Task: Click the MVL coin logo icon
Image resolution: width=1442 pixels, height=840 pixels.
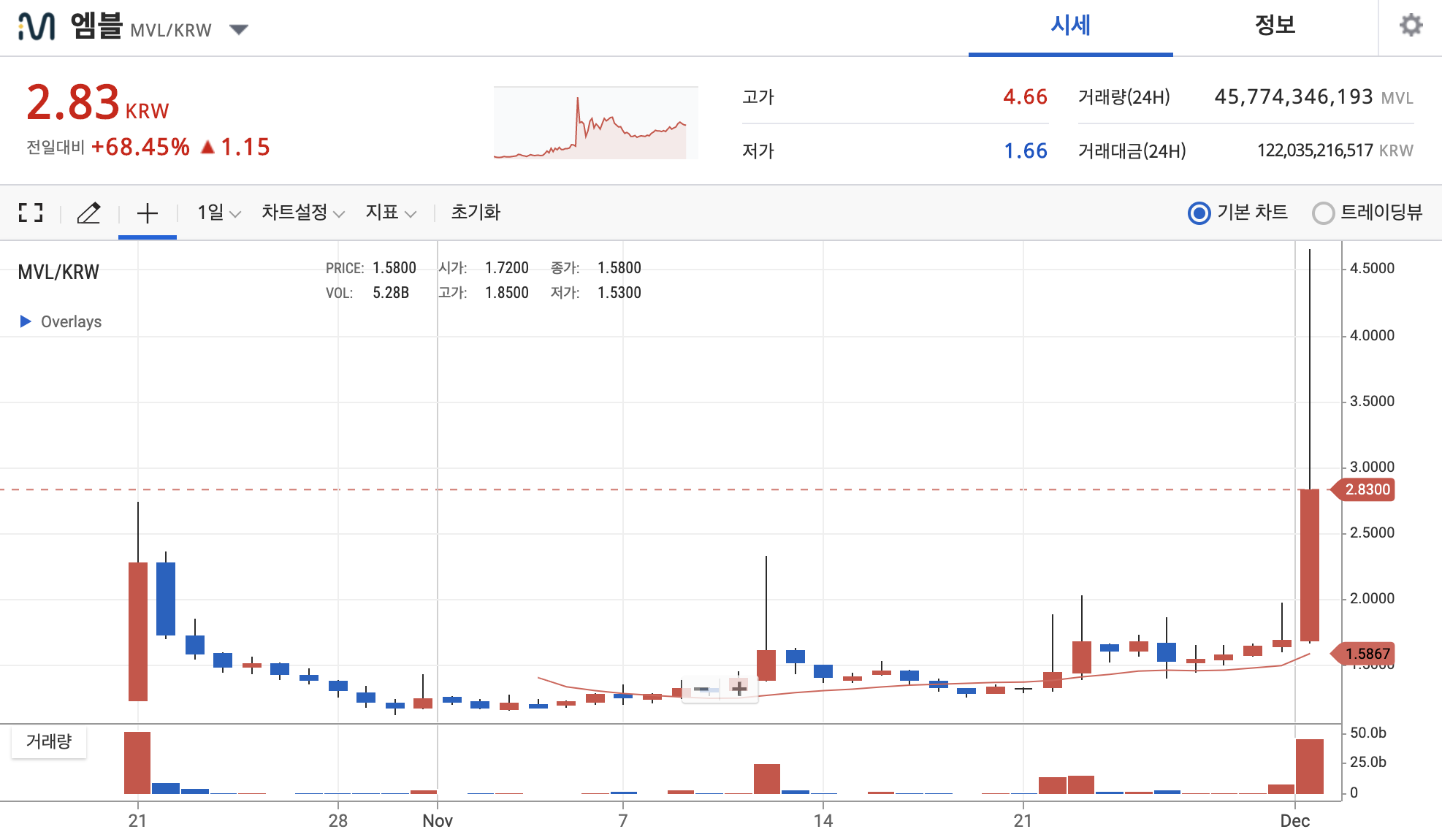Action: (x=37, y=27)
